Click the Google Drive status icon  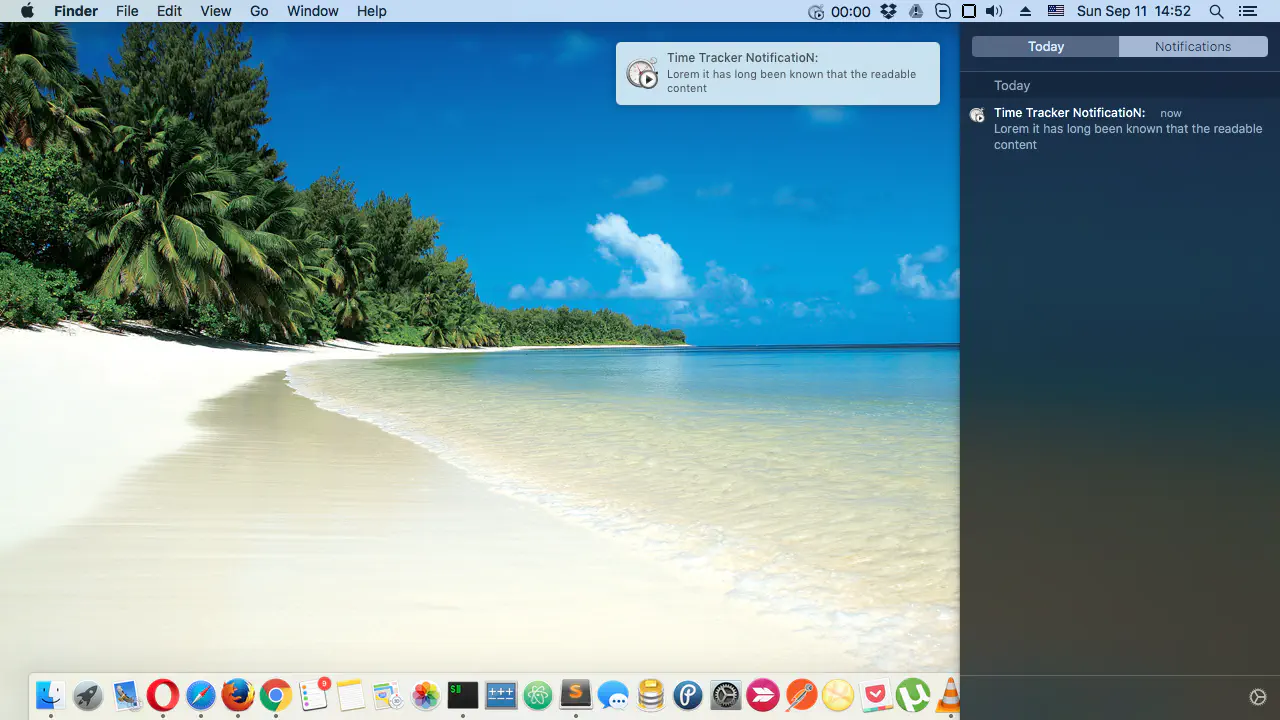(916, 12)
